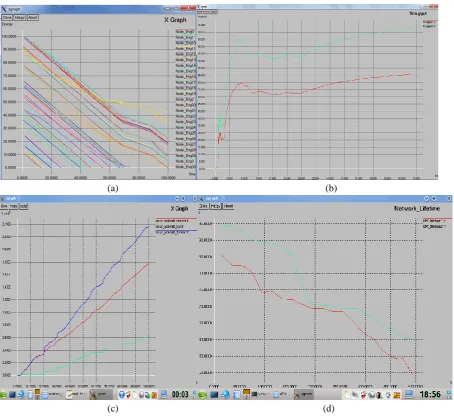Click 'X Graph' title text in window (a)
The image size is (454, 418).
[x=175, y=20]
